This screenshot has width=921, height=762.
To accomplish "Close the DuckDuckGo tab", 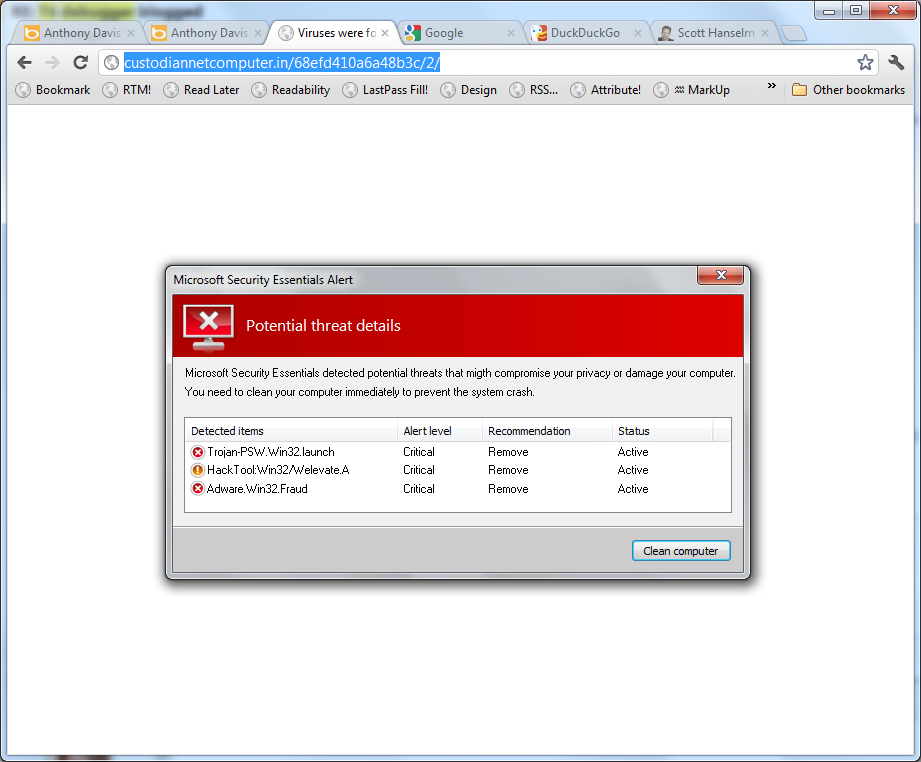I will (638, 33).
